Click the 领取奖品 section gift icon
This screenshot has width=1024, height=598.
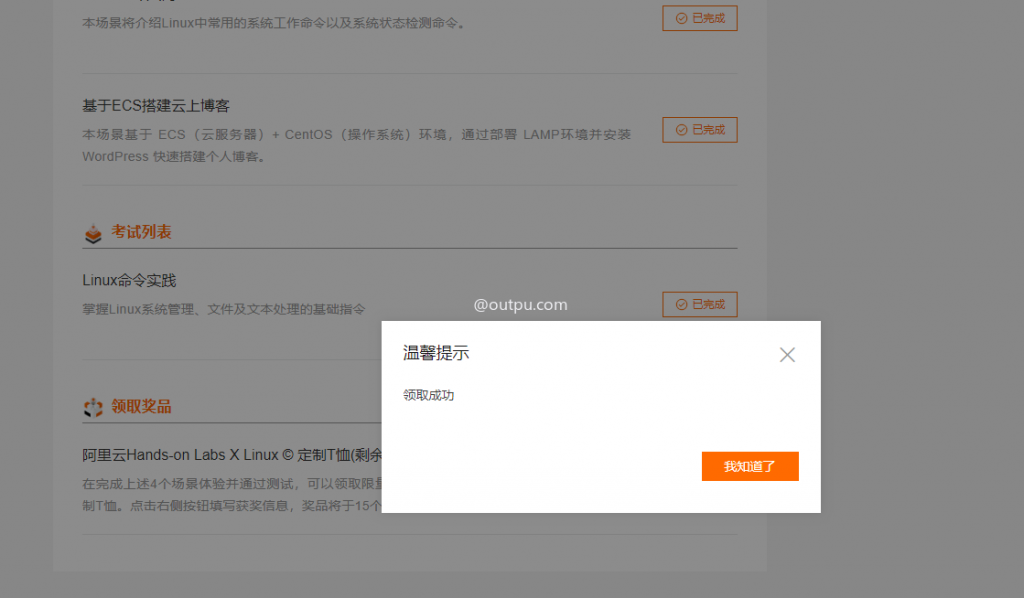[x=93, y=407]
